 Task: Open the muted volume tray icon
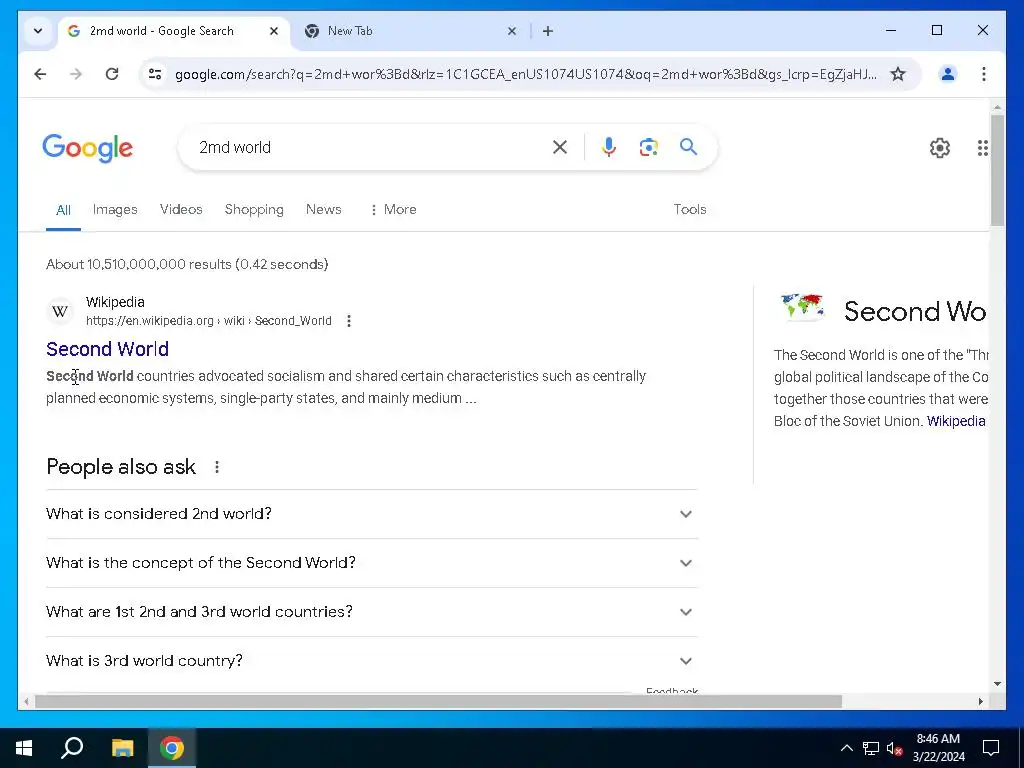coord(894,748)
